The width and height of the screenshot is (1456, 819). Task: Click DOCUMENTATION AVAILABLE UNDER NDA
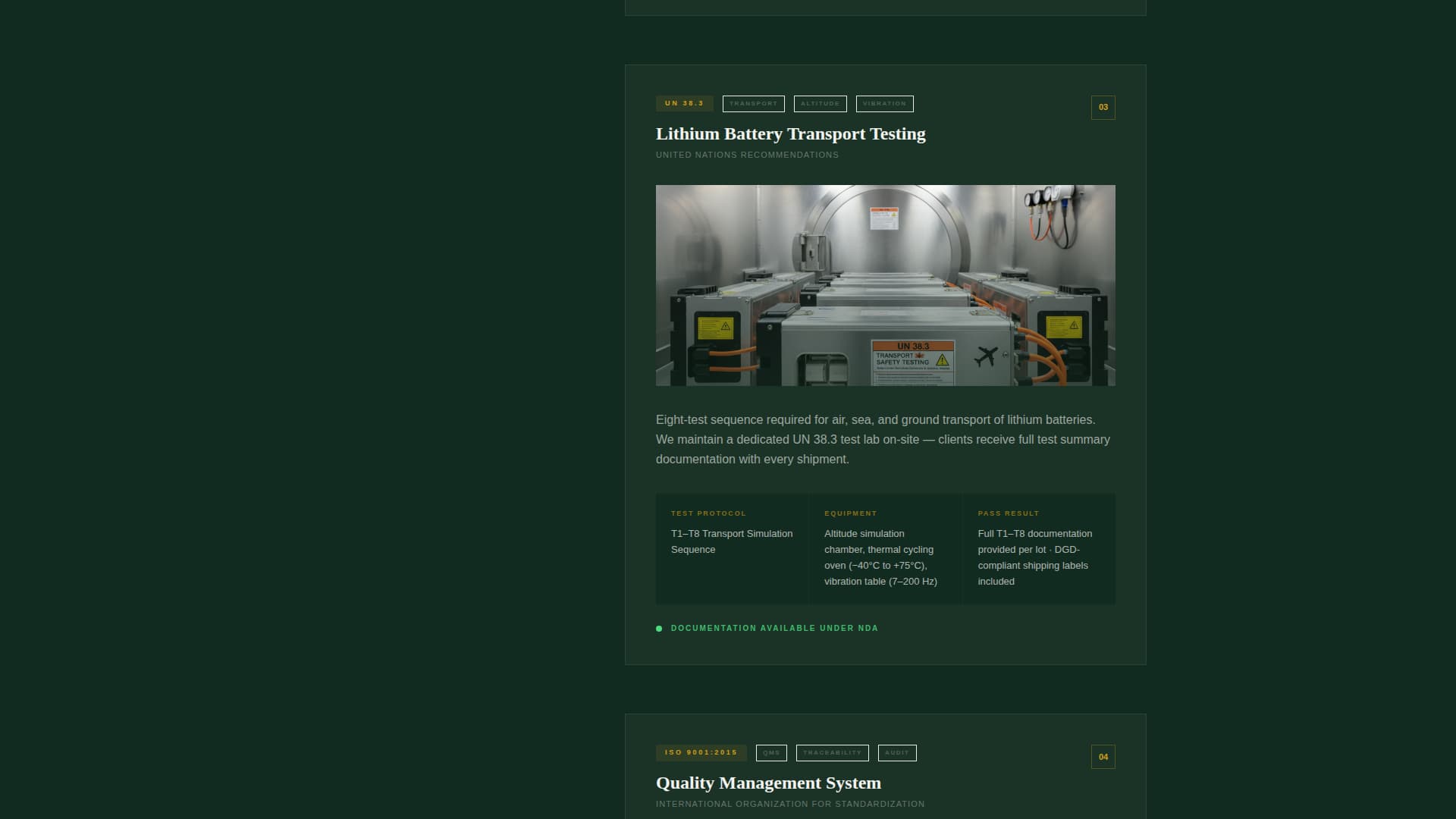[773, 628]
